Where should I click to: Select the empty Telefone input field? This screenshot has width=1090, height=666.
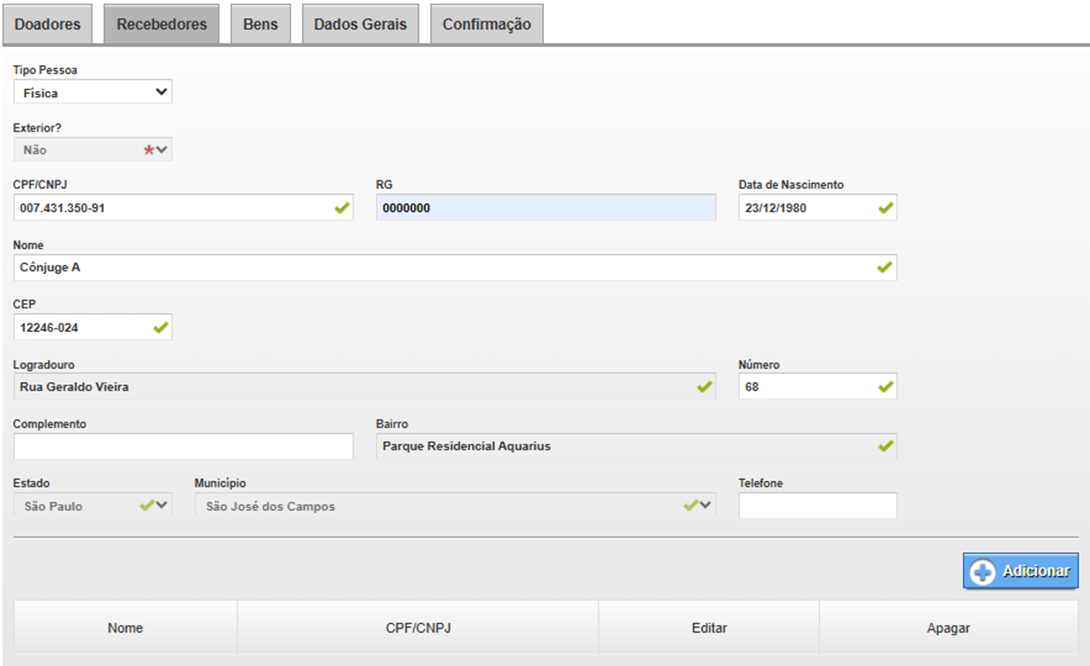(x=817, y=506)
